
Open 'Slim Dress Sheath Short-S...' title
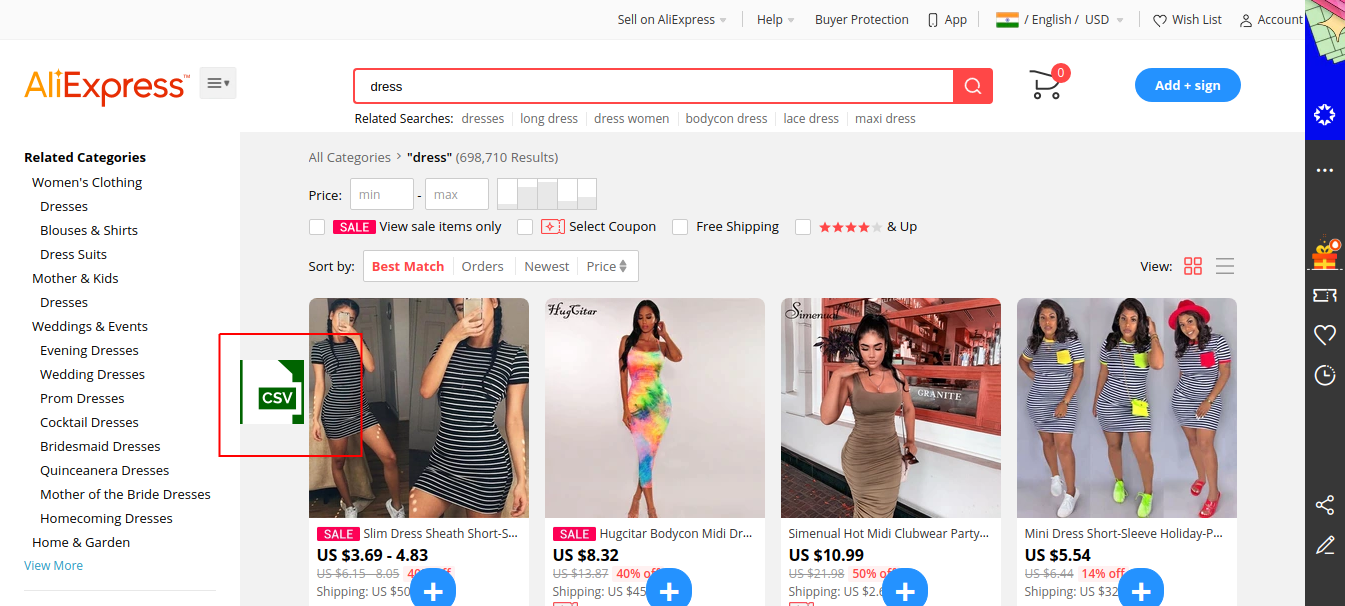441,534
